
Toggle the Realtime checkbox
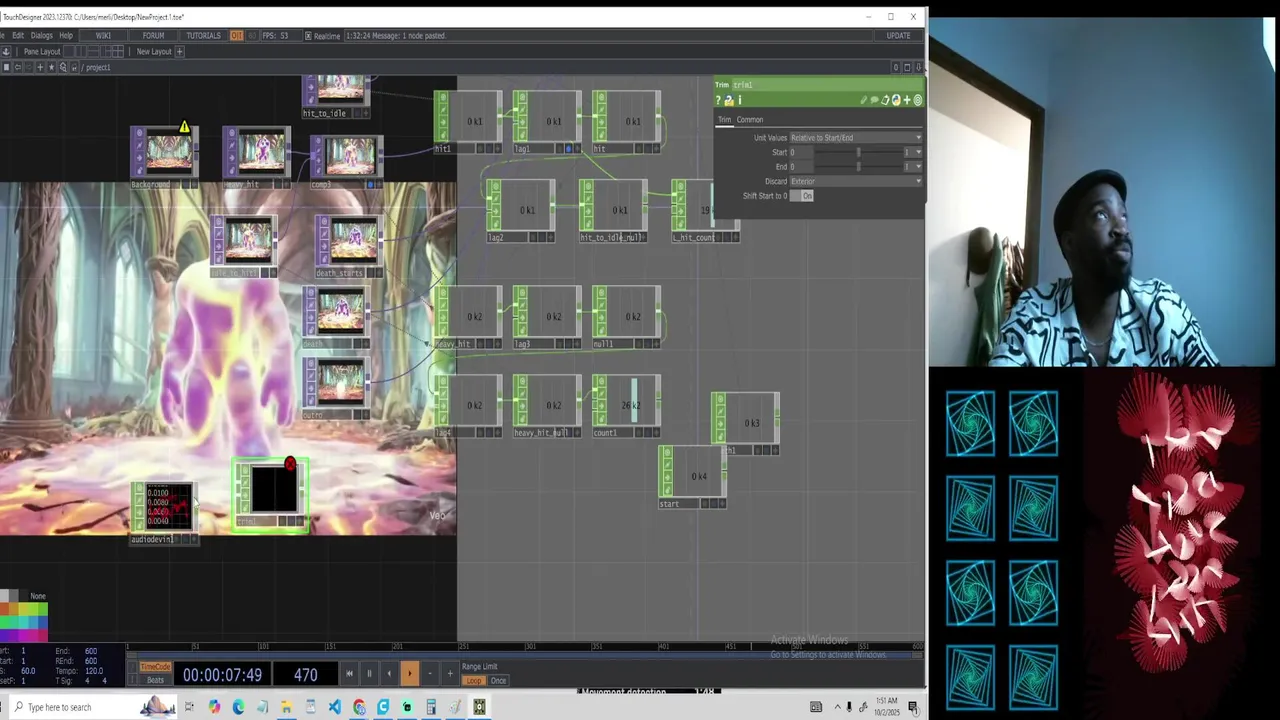307,35
